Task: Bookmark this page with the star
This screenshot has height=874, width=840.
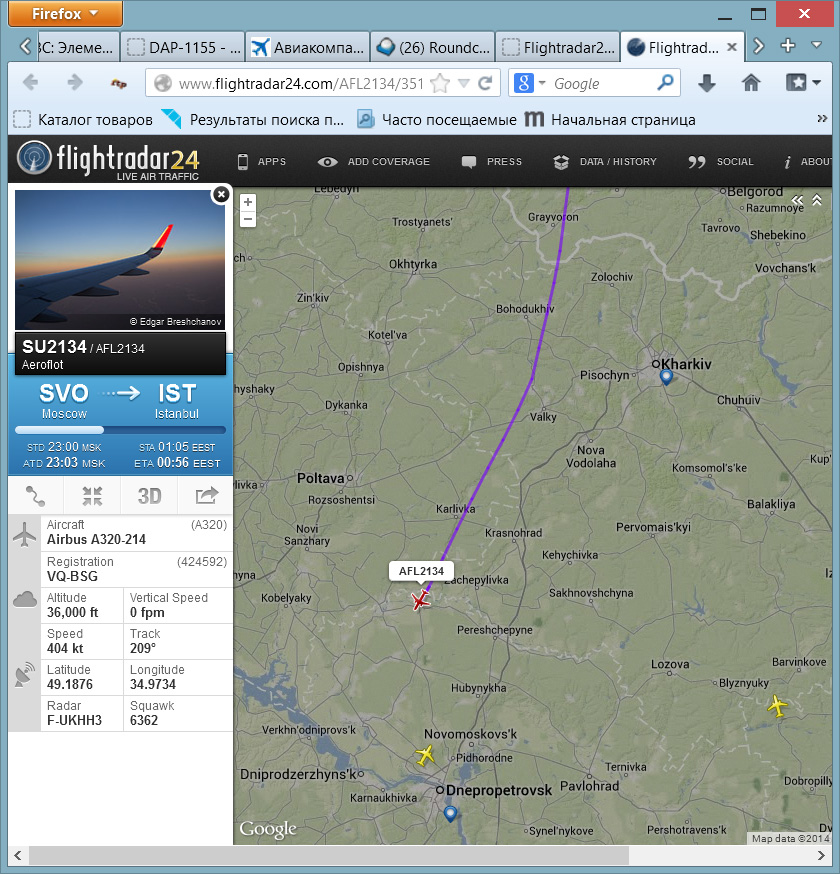Action: tap(440, 84)
